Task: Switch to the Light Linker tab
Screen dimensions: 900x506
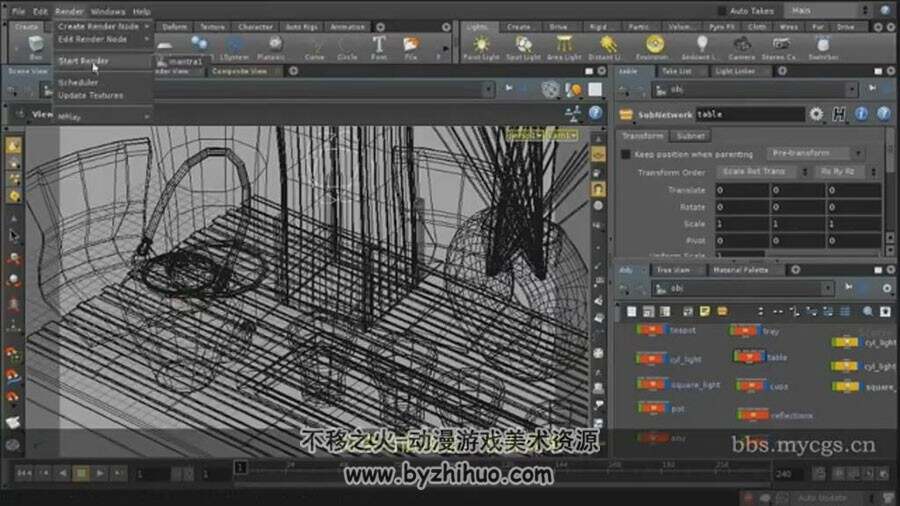Action: click(735, 71)
